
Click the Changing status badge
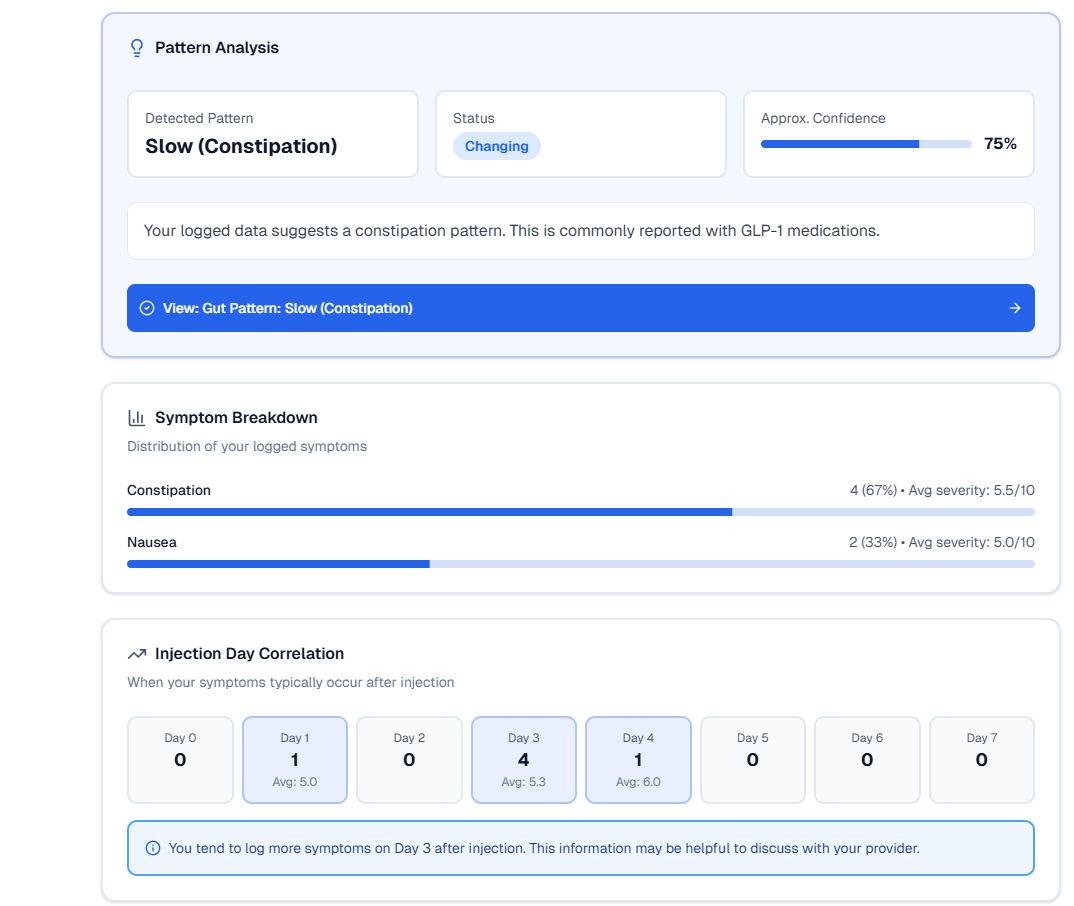point(496,146)
